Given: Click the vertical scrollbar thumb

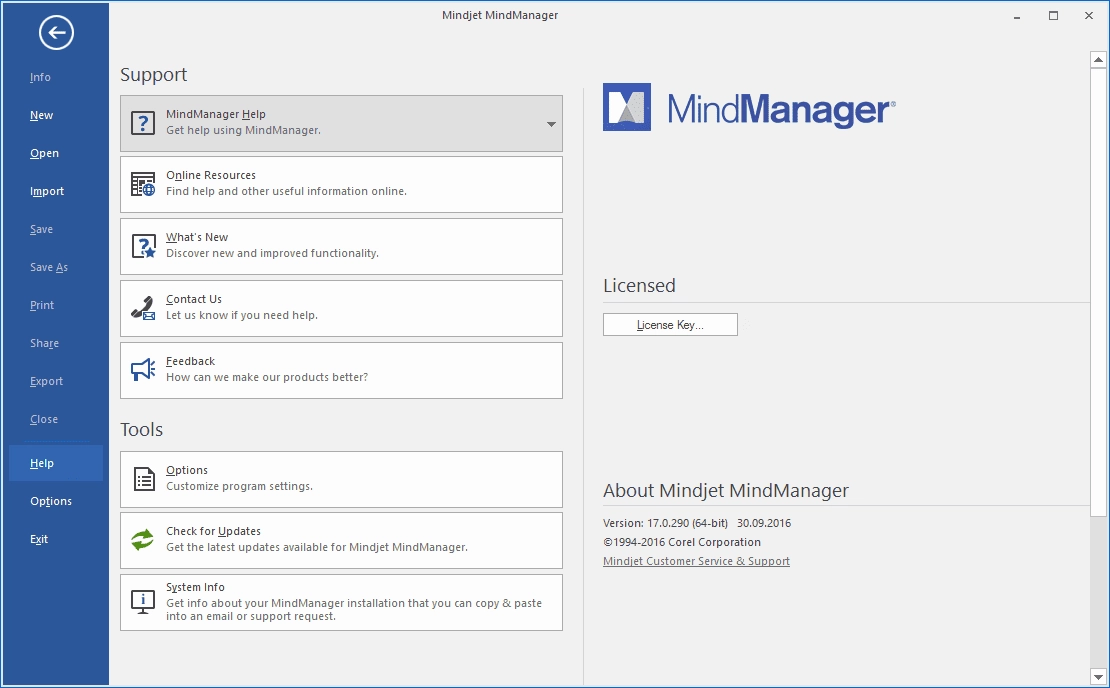Looking at the screenshot, I should (x=1098, y=292).
